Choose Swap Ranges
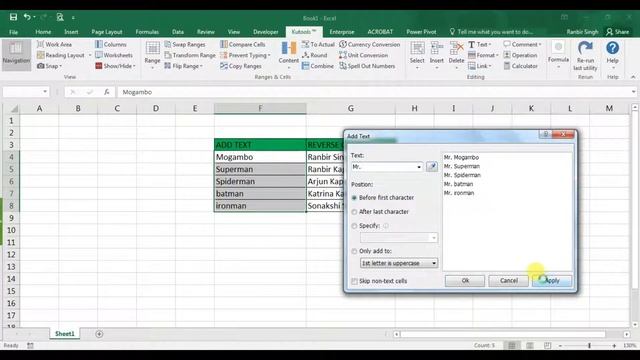The width and height of the screenshot is (640, 360). [x=185, y=44]
